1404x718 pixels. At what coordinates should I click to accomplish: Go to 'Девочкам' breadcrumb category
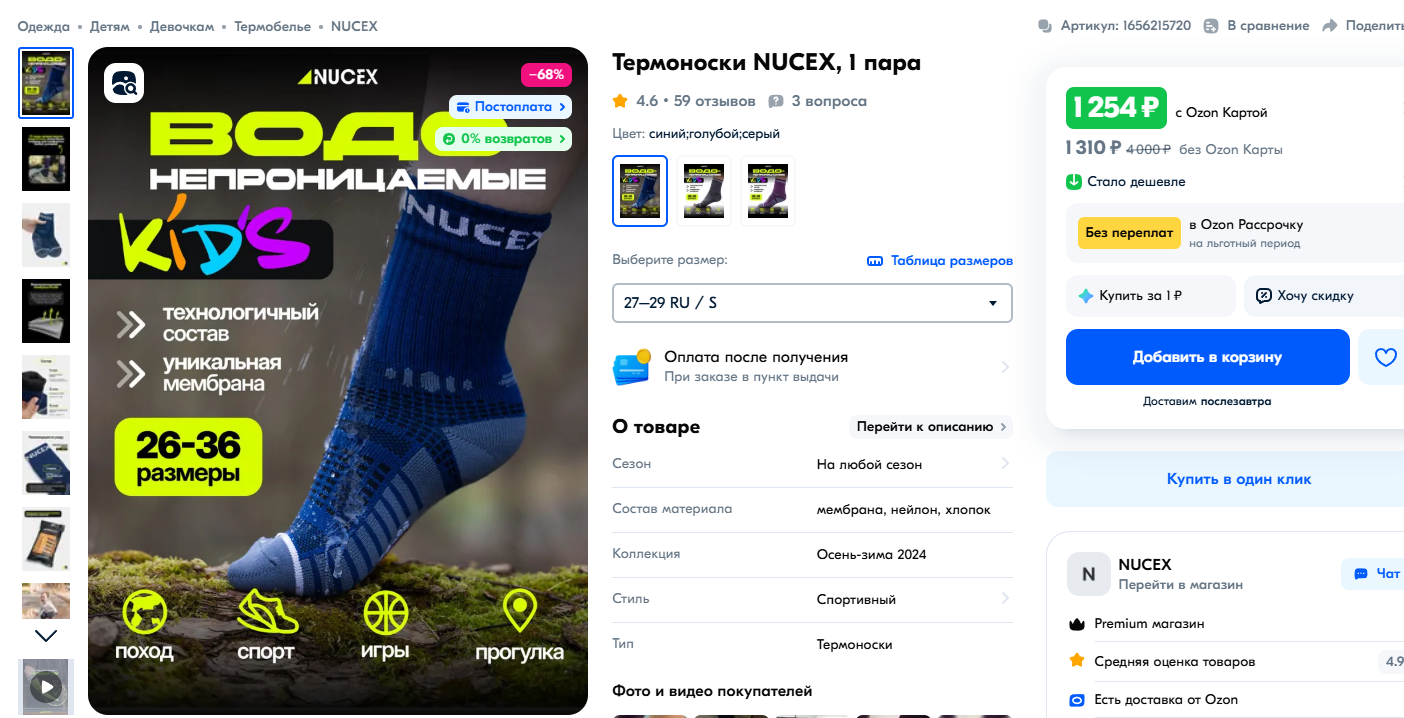pyautogui.click(x=182, y=26)
